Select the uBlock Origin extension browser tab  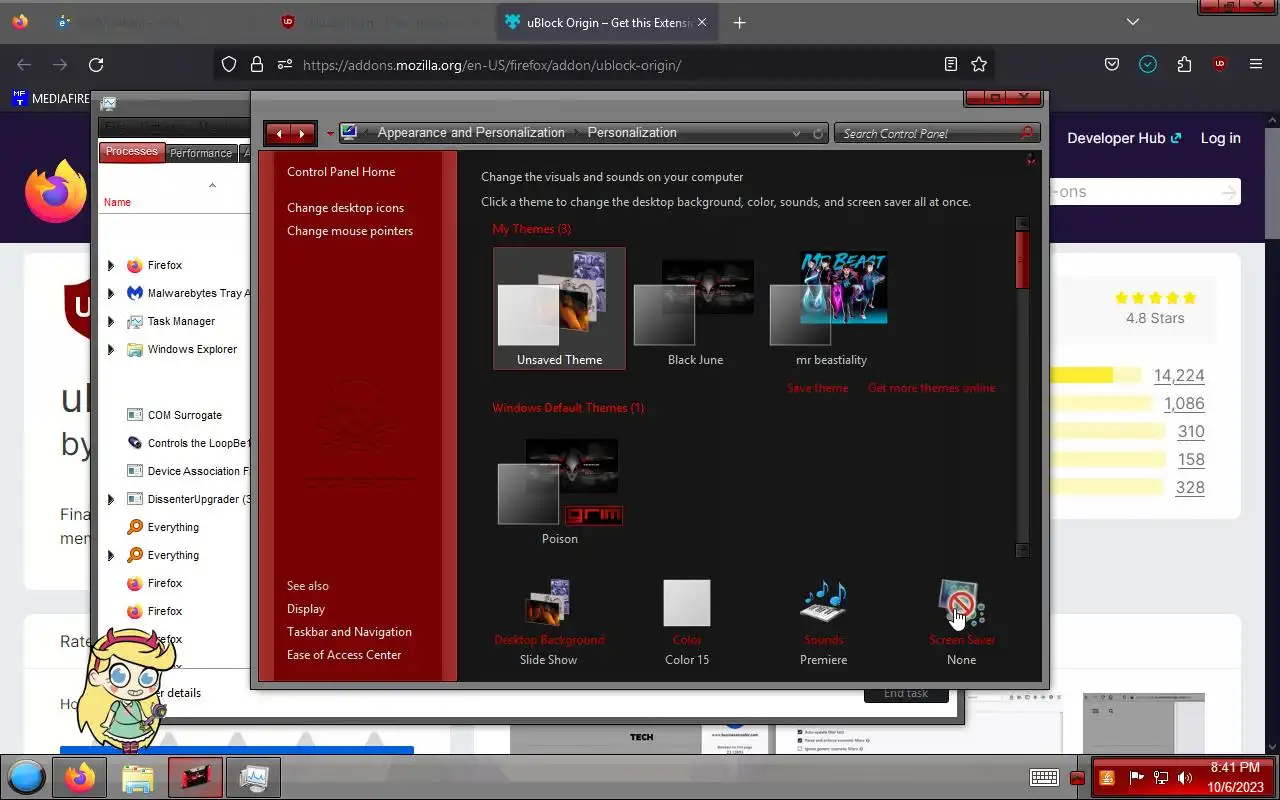point(607,22)
